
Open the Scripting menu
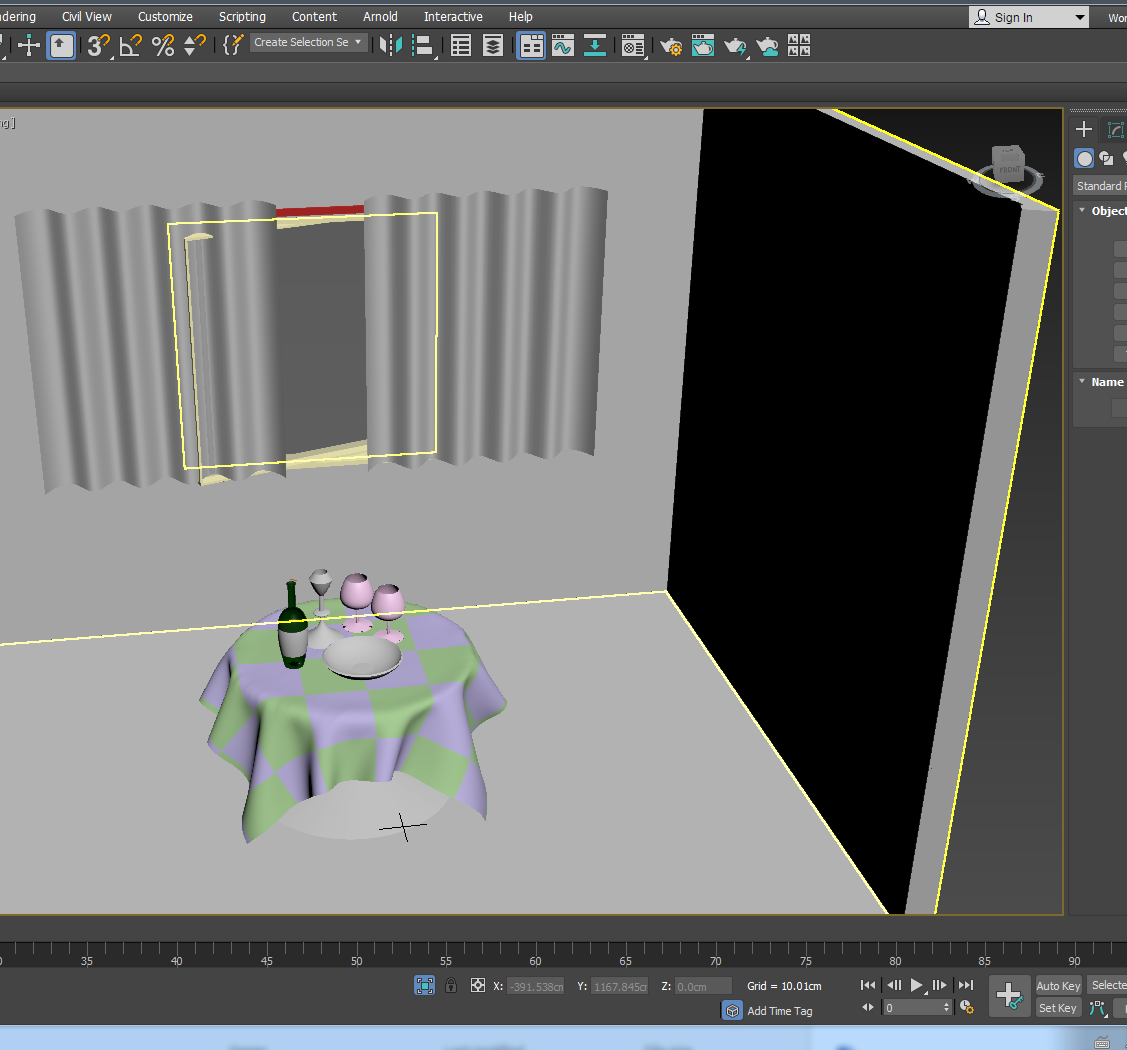pyautogui.click(x=242, y=16)
